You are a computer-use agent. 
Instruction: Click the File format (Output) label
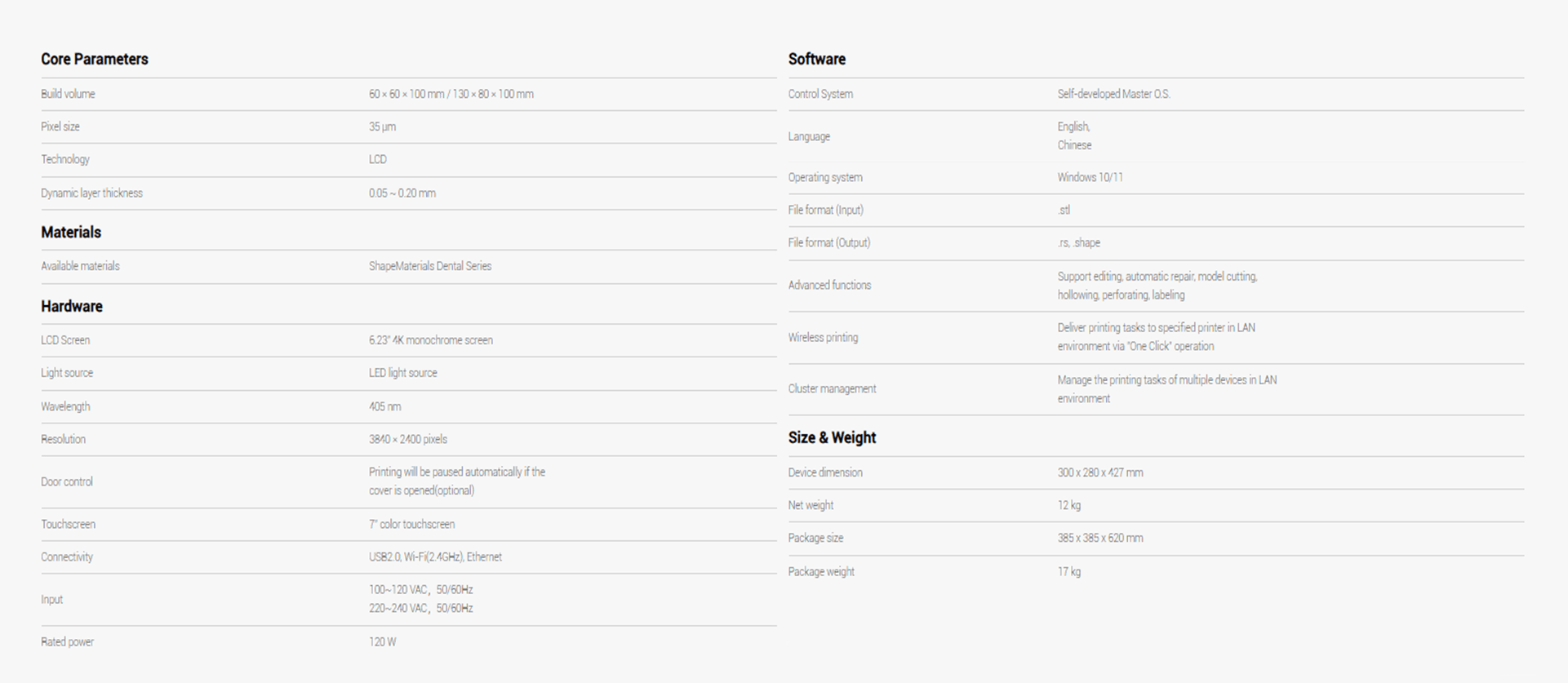(828, 243)
